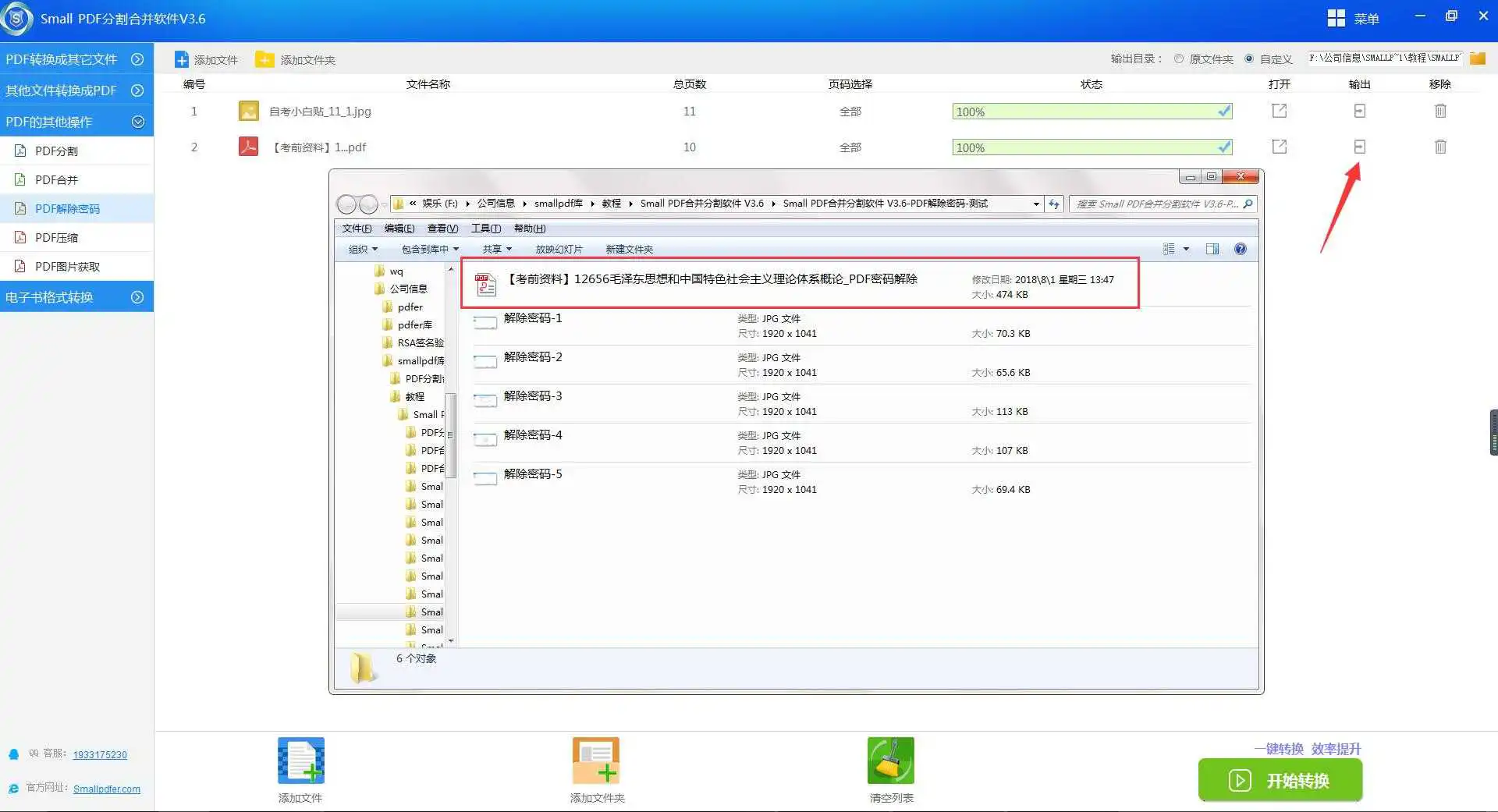Image resolution: width=1498 pixels, height=812 pixels.
Task: Click the JPG icon of 自考小白贴_11_1.jpg
Action: pyautogui.click(x=248, y=111)
